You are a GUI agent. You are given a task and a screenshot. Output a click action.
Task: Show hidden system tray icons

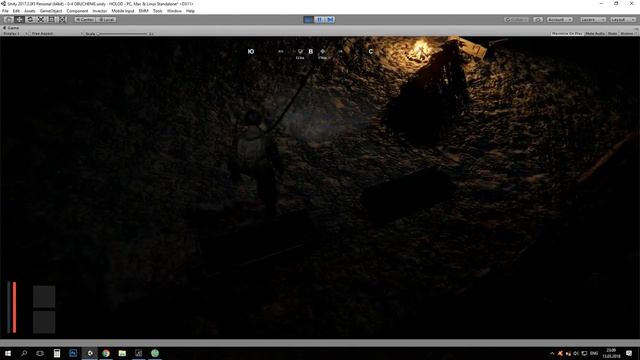tap(552, 353)
